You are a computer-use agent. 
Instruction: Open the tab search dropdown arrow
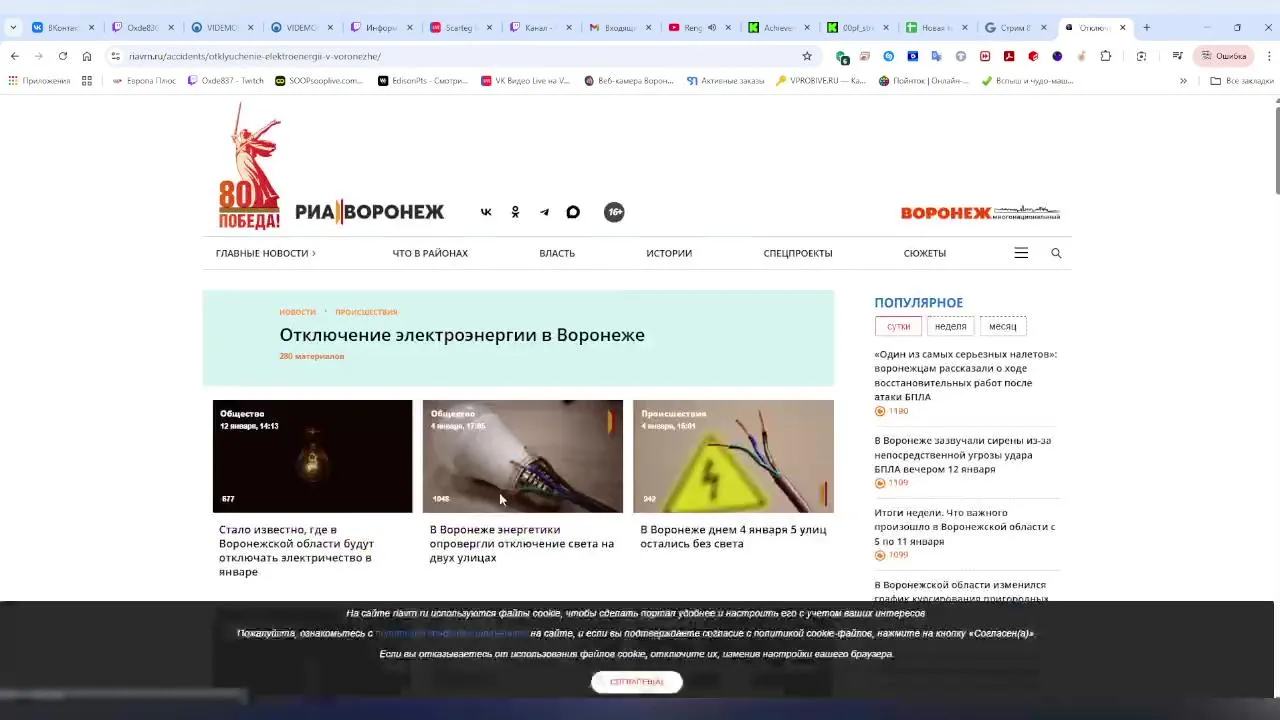click(x=13, y=28)
